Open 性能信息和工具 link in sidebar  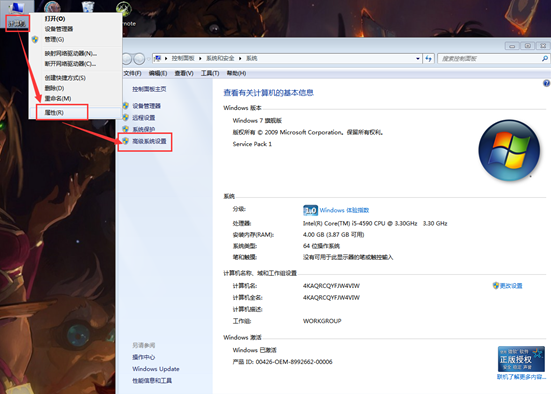[152, 381]
